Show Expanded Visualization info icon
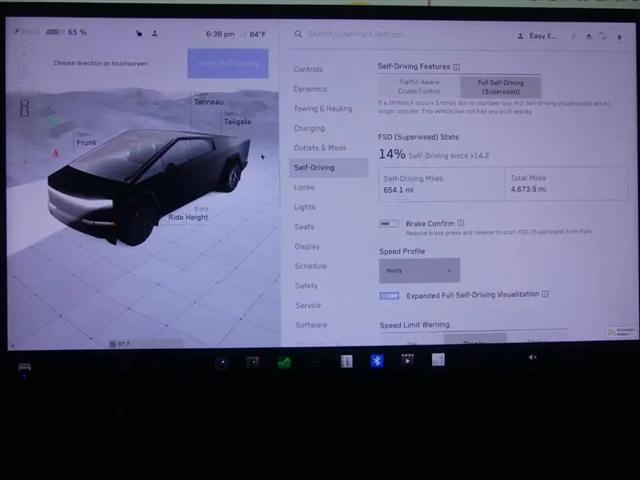Screen dimensions: 640x480 (x=545, y=294)
